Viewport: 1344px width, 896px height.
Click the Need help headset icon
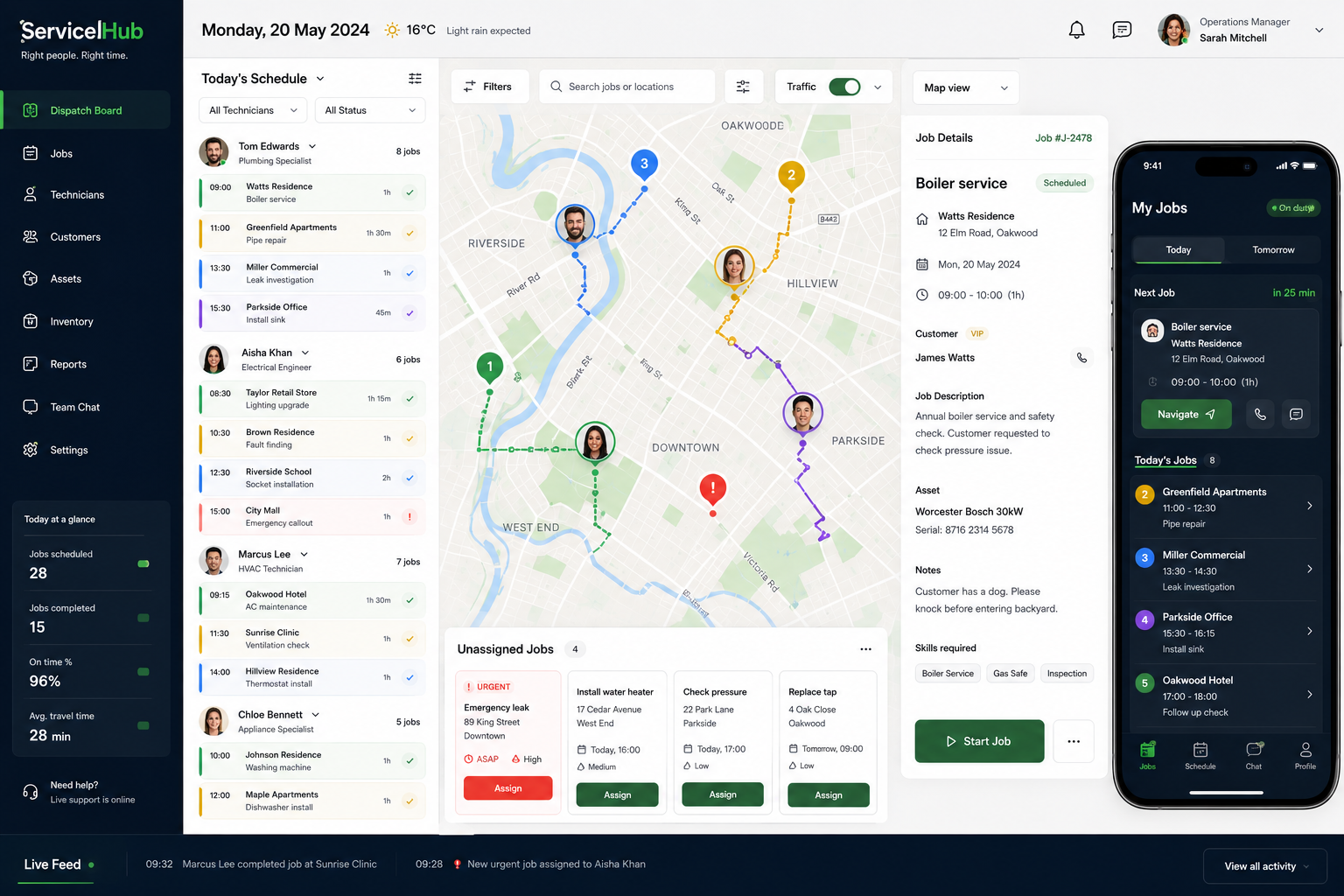[31, 792]
